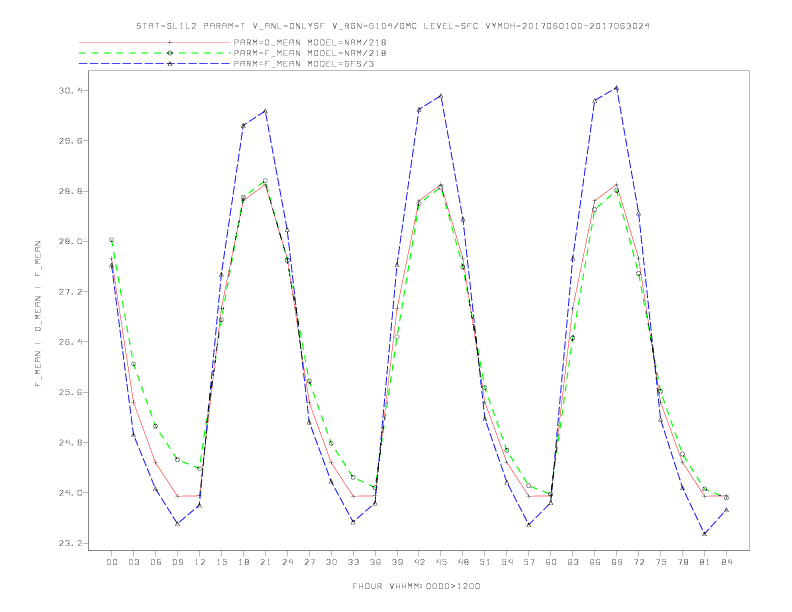Click x-axis tick label 57
This screenshot has height=612, width=792.
pyautogui.click(x=529, y=562)
